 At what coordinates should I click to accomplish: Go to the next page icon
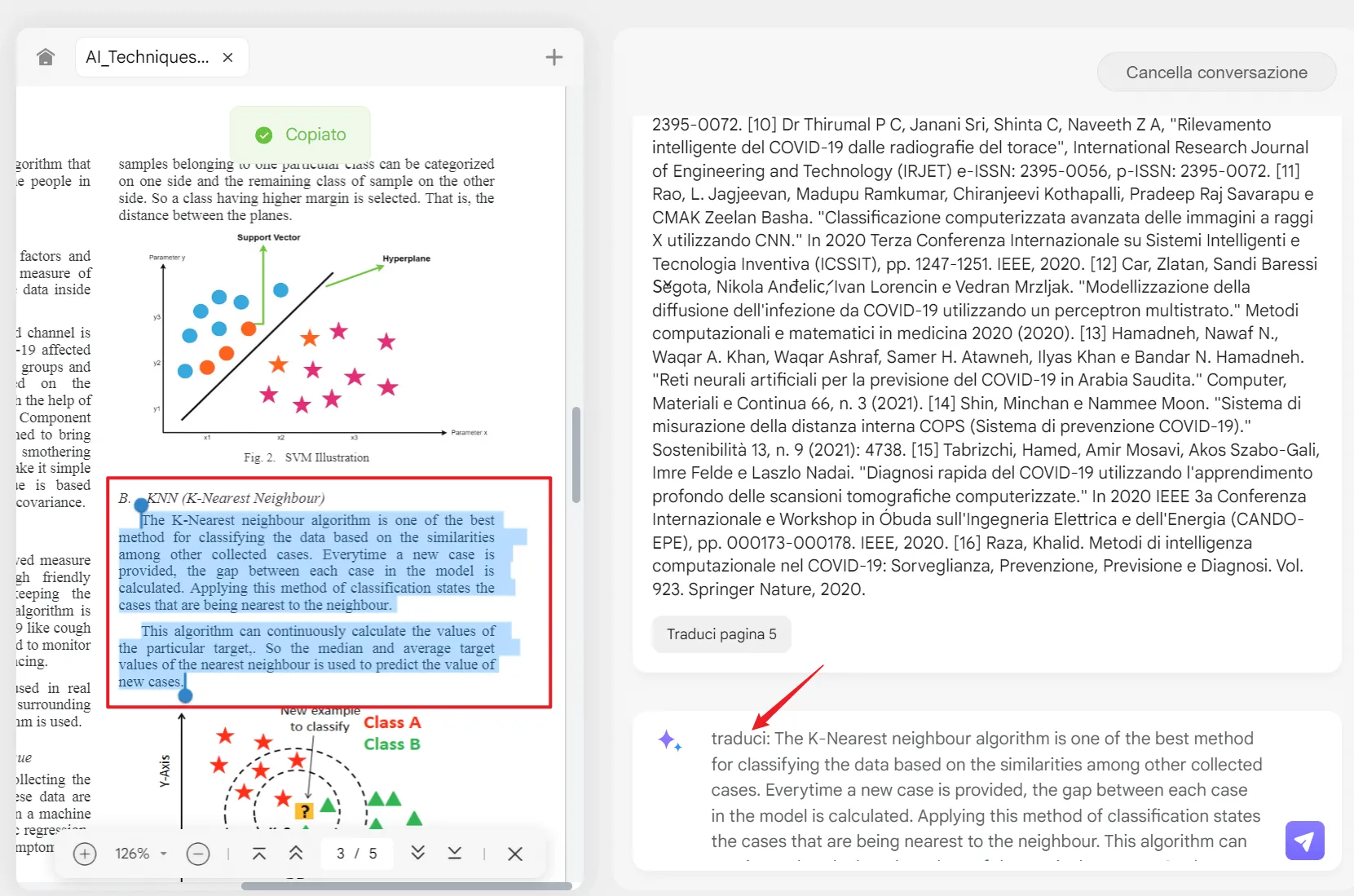[x=417, y=854]
